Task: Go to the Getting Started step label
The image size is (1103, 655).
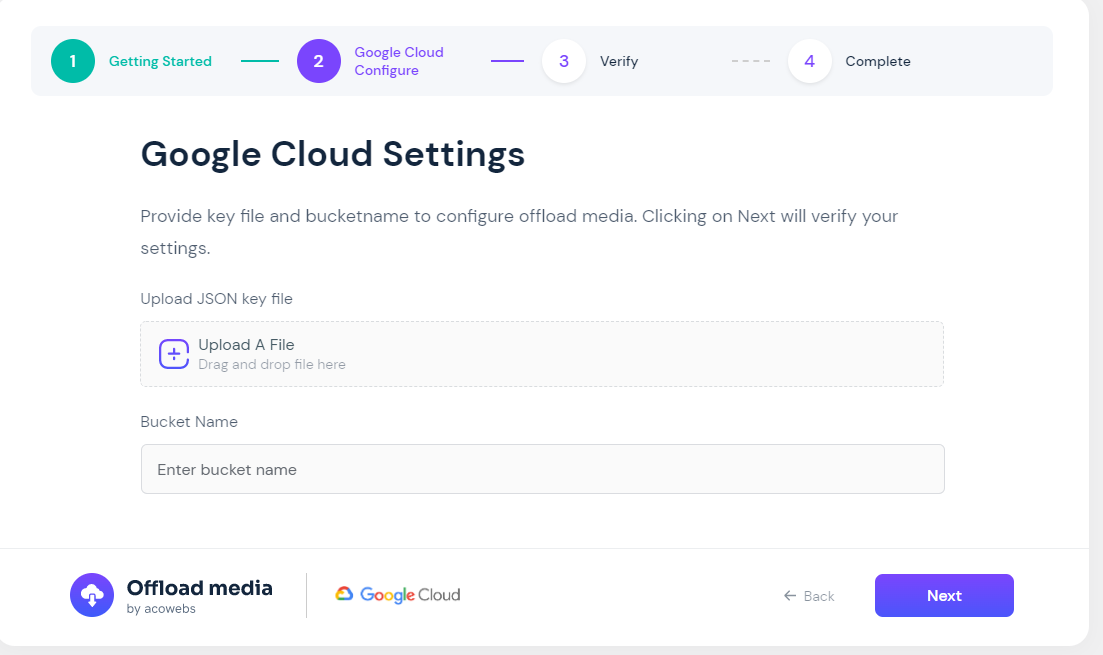Action: (160, 61)
